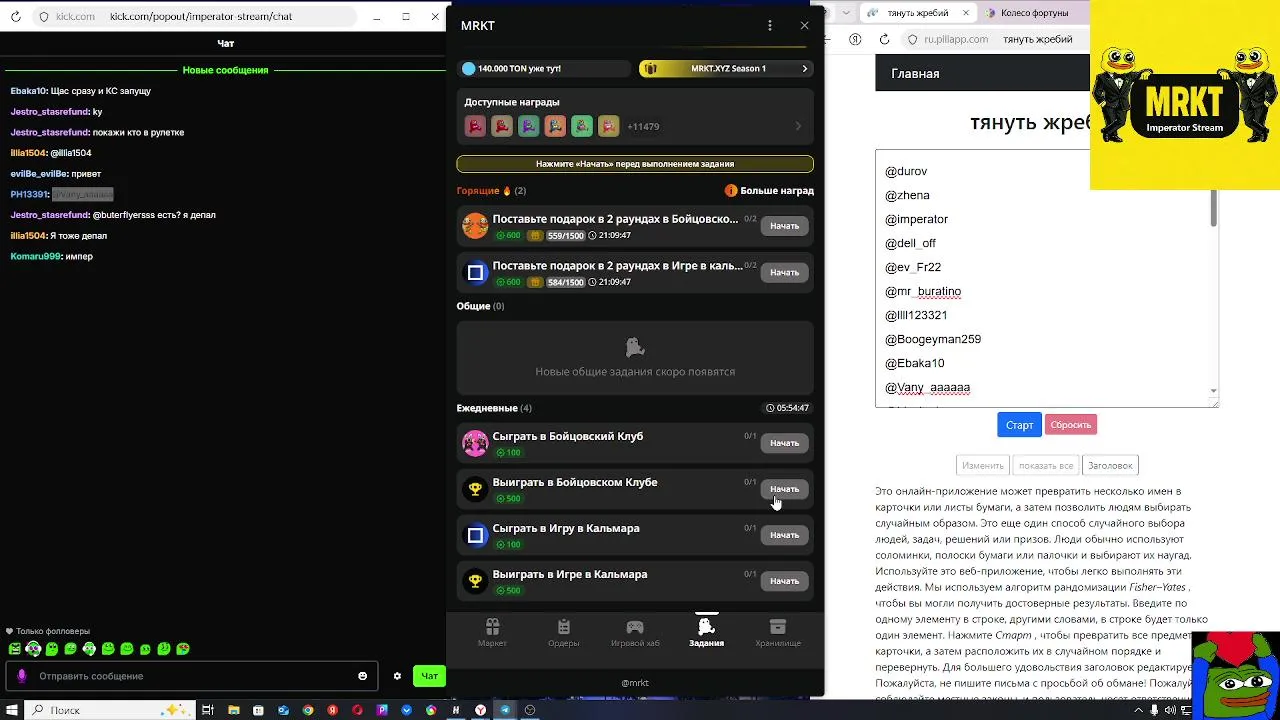Open chat settings gear icon
Viewport: 1280px width, 720px height.
click(397, 676)
